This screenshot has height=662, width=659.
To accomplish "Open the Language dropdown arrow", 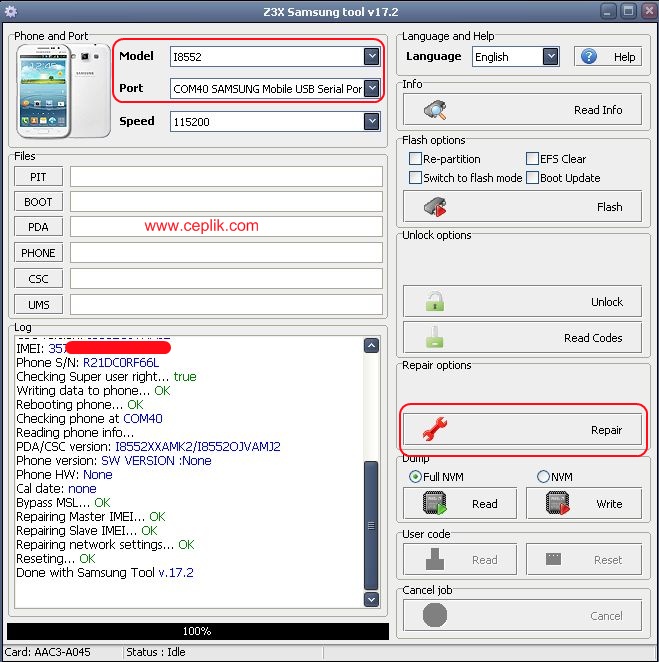I will pyautogui.click(x=551, y=57).
